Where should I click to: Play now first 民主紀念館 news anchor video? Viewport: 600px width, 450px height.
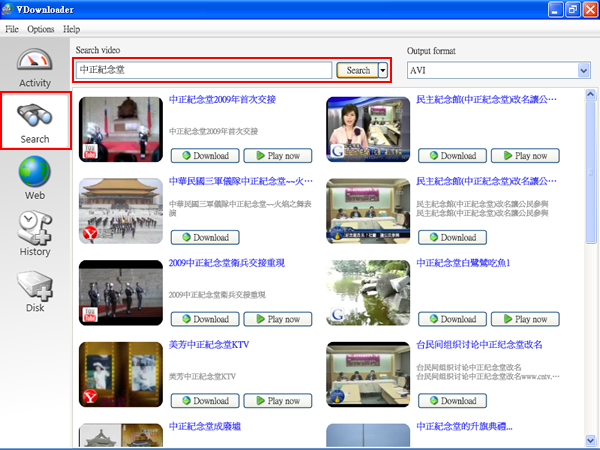click(525, 156)
